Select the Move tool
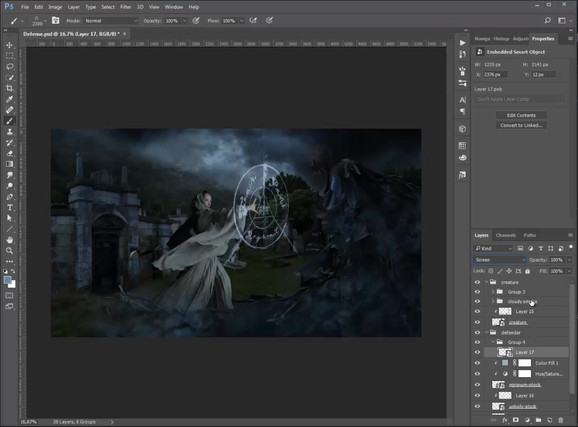This screenshot has width=578, height=427. click(10, 45)
